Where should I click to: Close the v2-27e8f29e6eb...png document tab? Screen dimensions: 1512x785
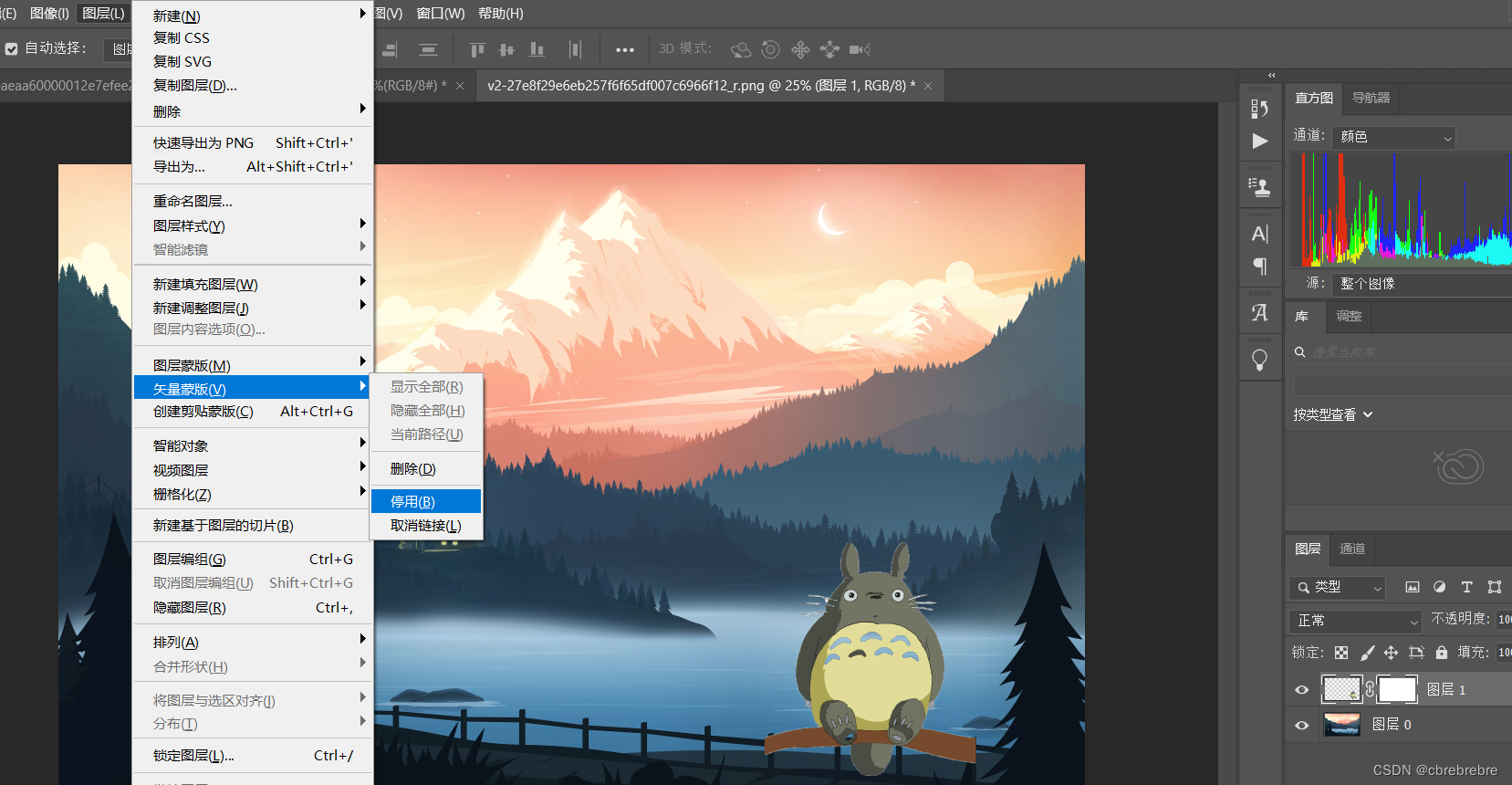[928, 86]
